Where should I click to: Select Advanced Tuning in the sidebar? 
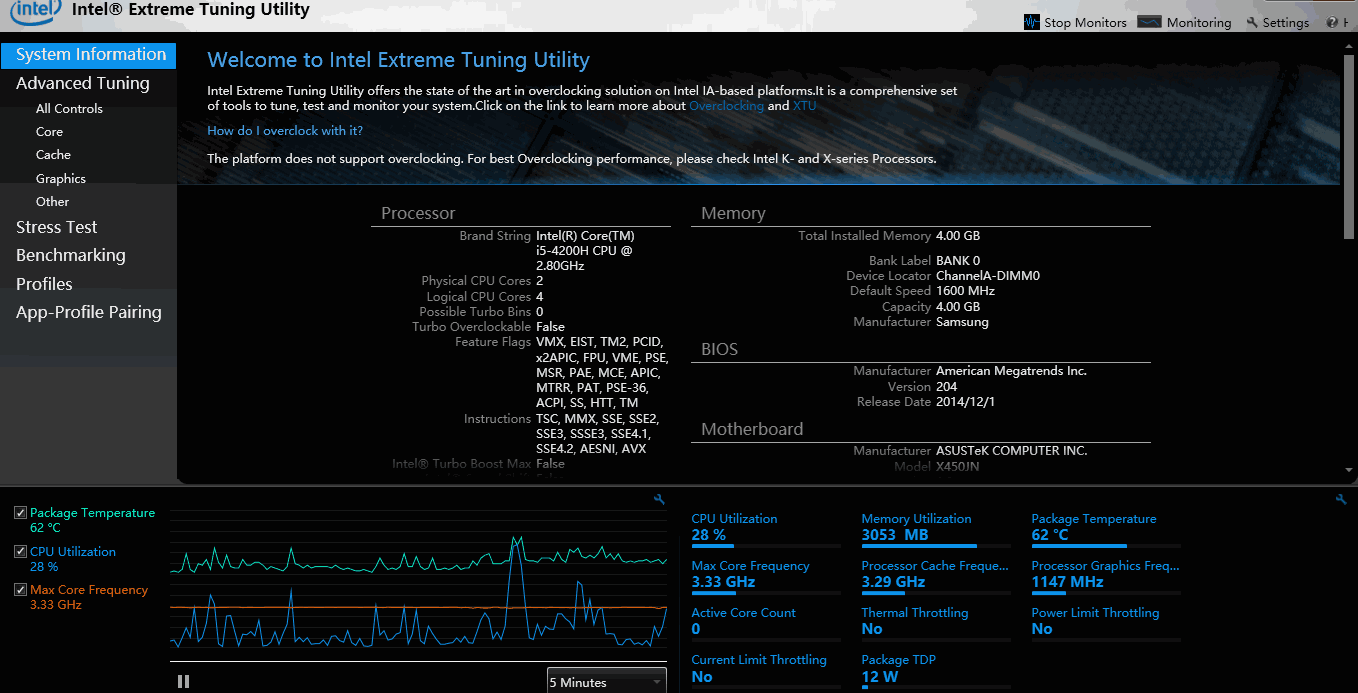coord(83,84)
